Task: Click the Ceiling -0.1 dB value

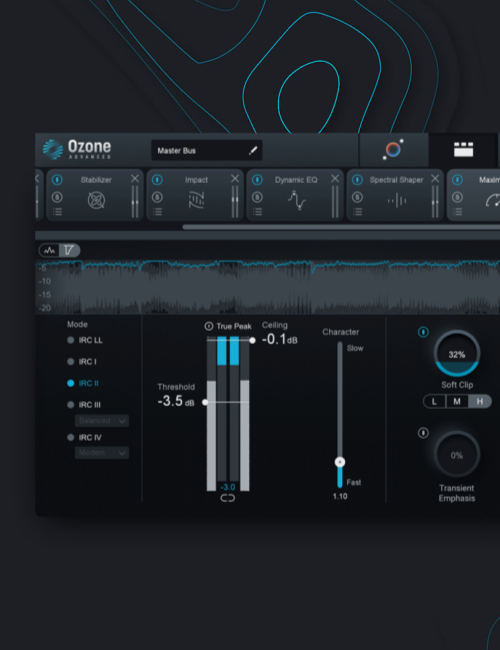Action: tap(279, 340)
